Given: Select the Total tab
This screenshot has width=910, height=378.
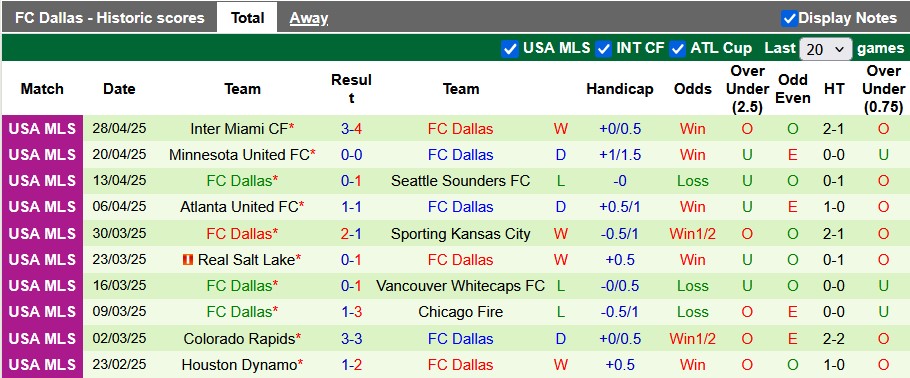Looking at the screenshot, I should coord(247,18).
